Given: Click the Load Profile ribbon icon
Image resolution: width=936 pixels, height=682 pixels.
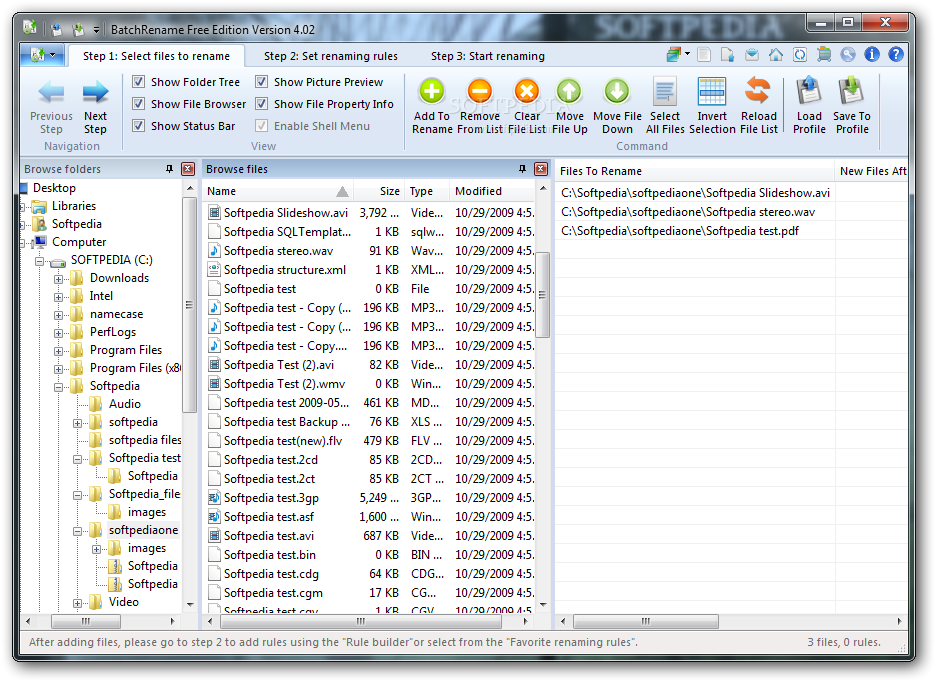Looking at the screenshot, I should [x=809, y=91].
